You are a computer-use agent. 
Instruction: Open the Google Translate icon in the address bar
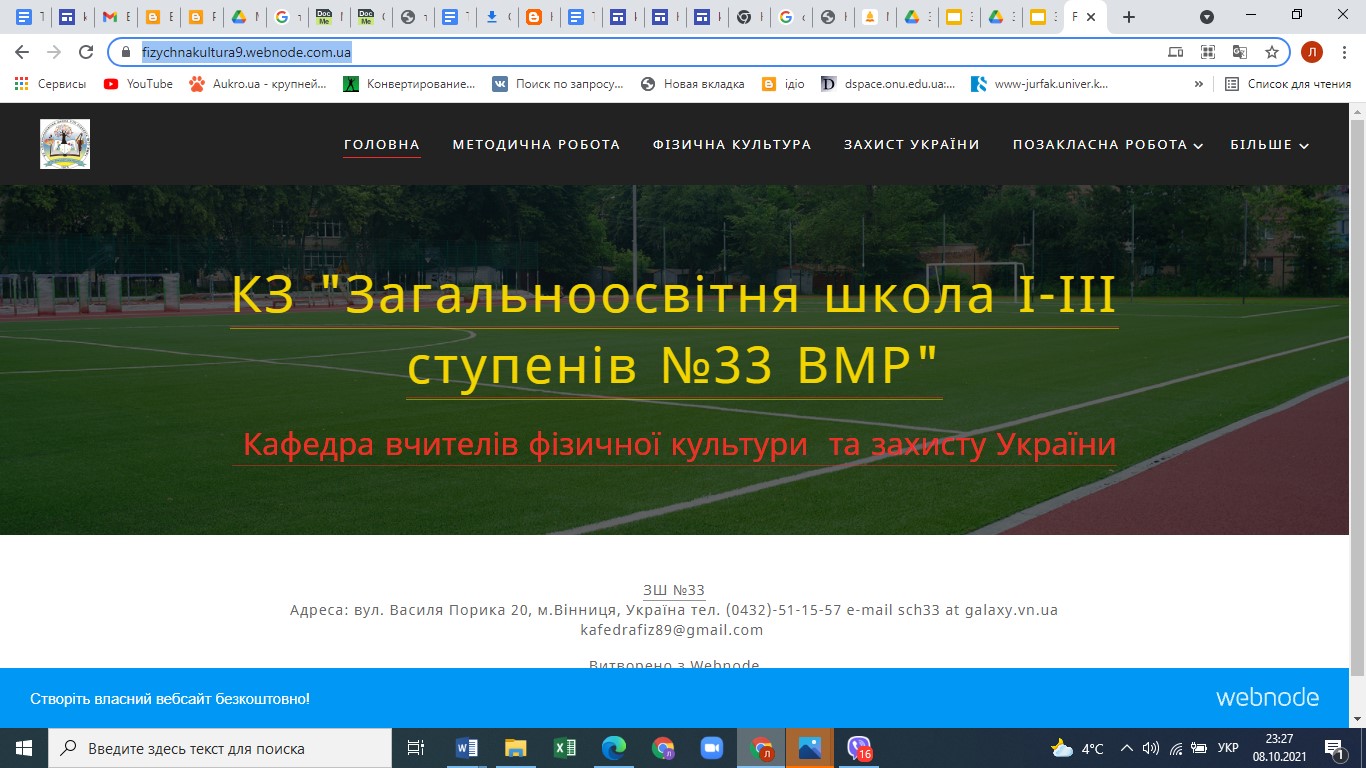point(1240,52)
